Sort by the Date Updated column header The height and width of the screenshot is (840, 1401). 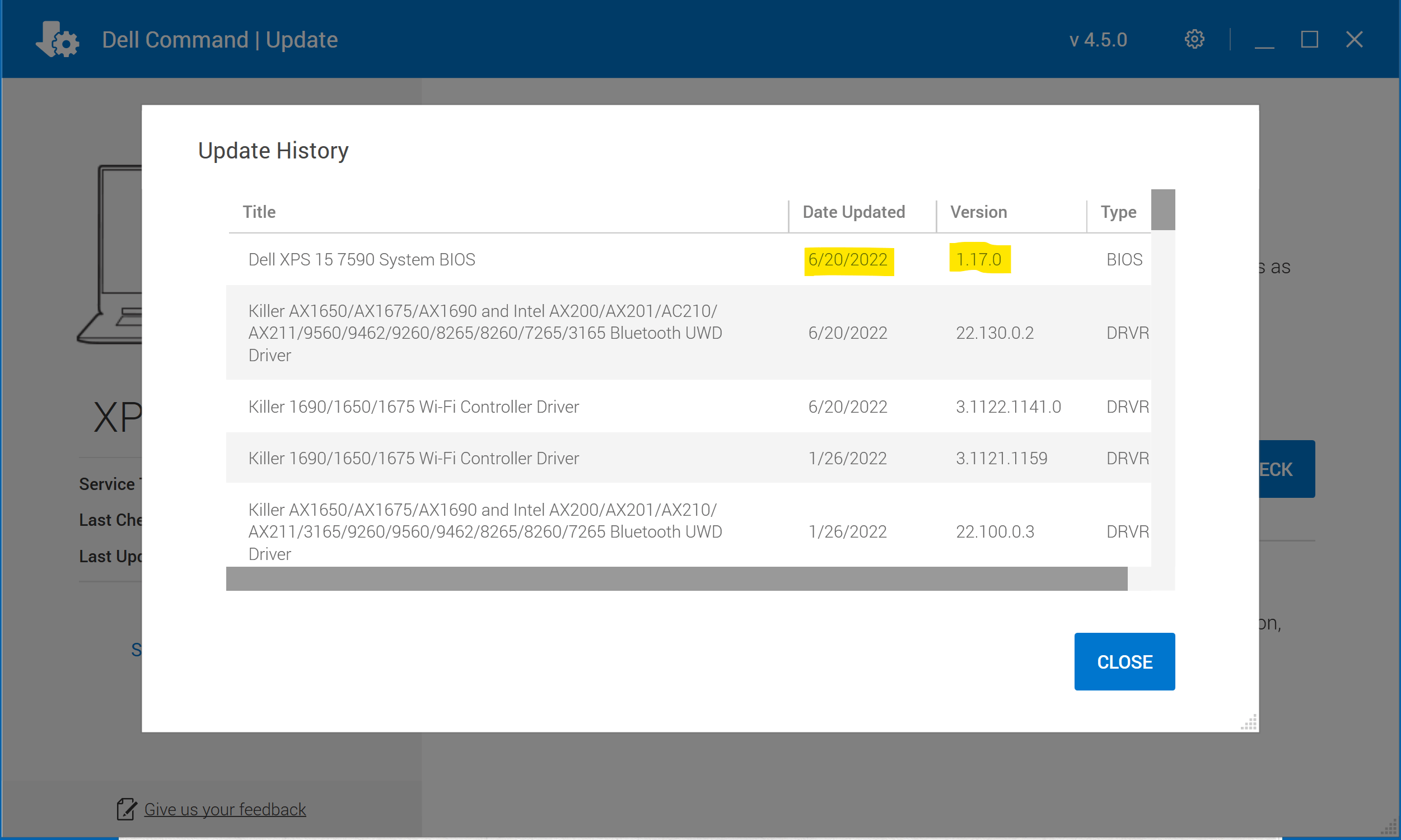[853, 212]
